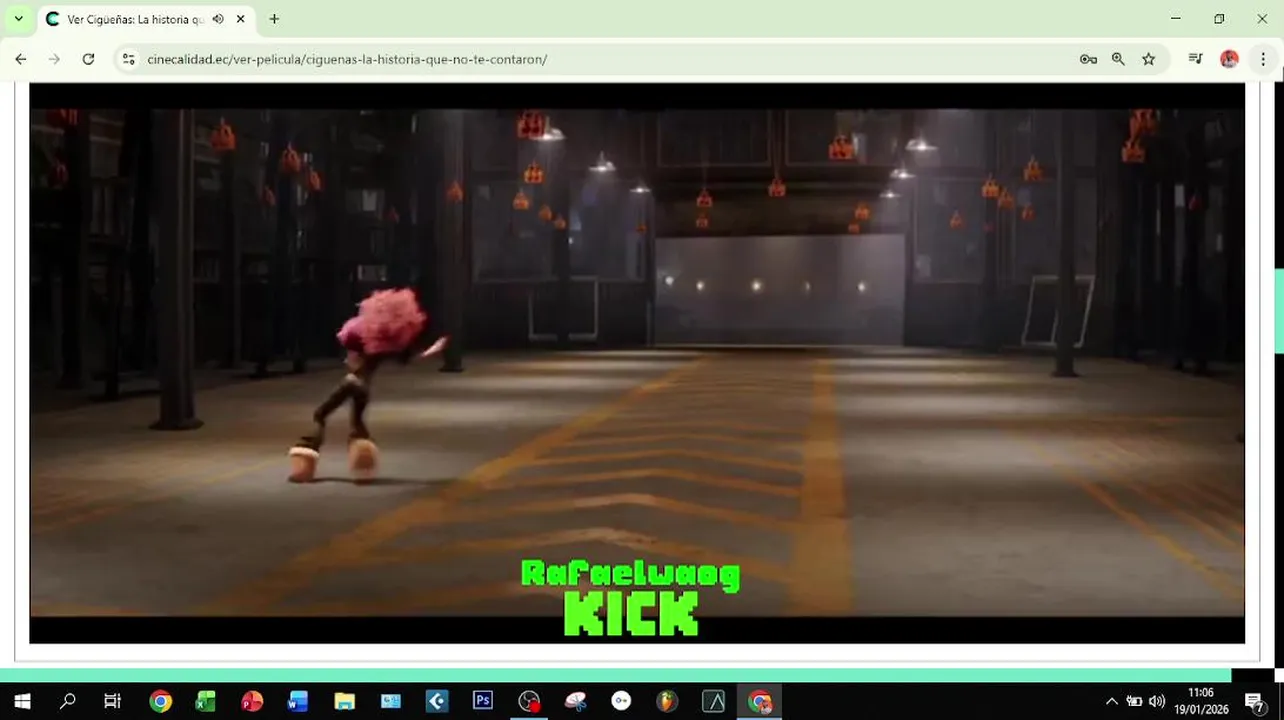Viewport: 1284px width, 720px height.
Task: Show hidden system tray icons
Action: click(x=1111, y=701)
